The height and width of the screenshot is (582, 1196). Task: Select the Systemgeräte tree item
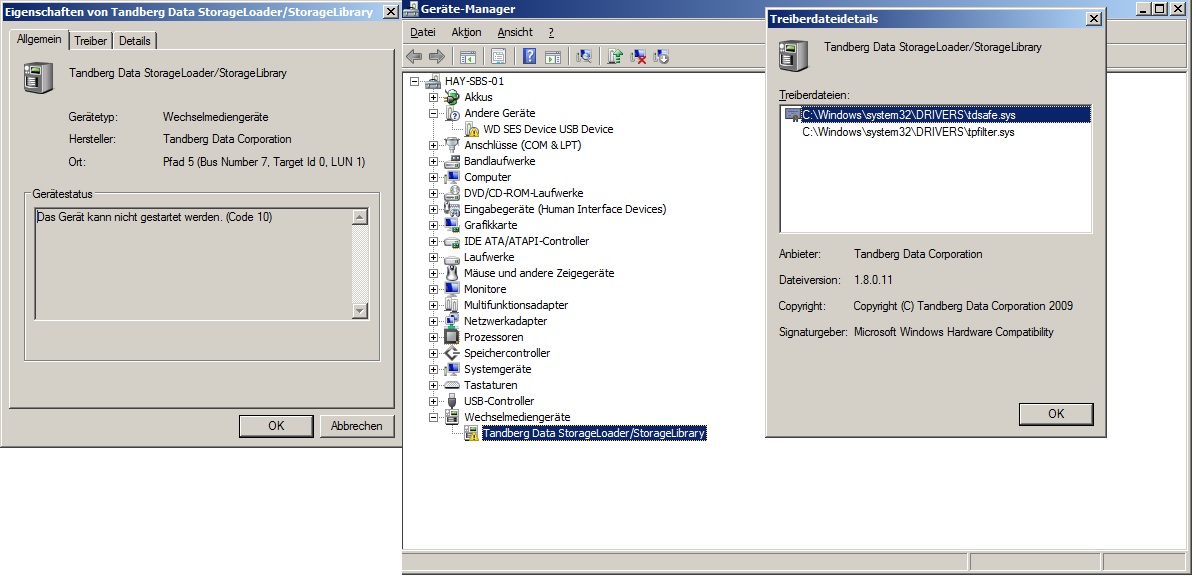point(497,369)
